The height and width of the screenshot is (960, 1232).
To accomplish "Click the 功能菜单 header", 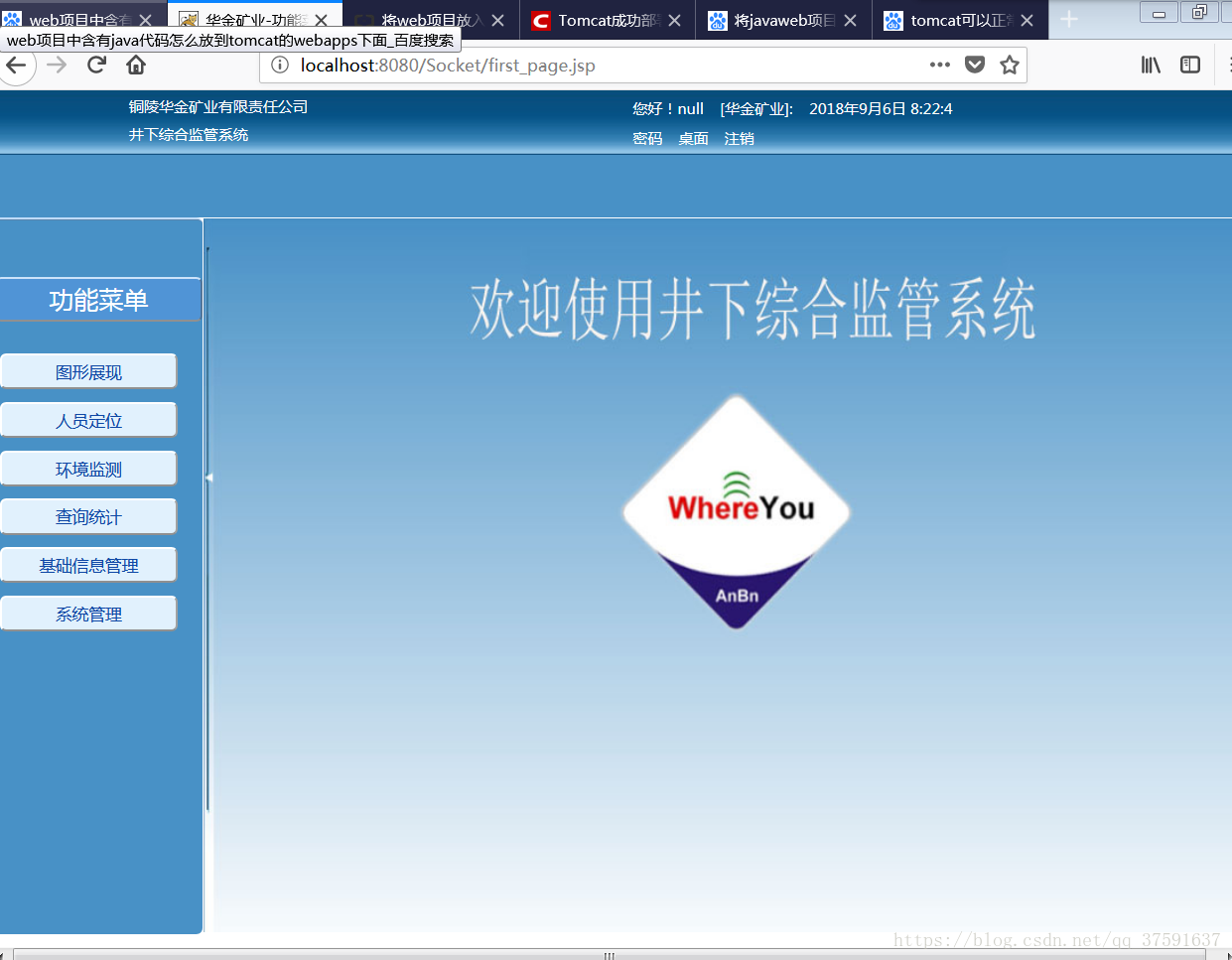I will tap(99, 300).
